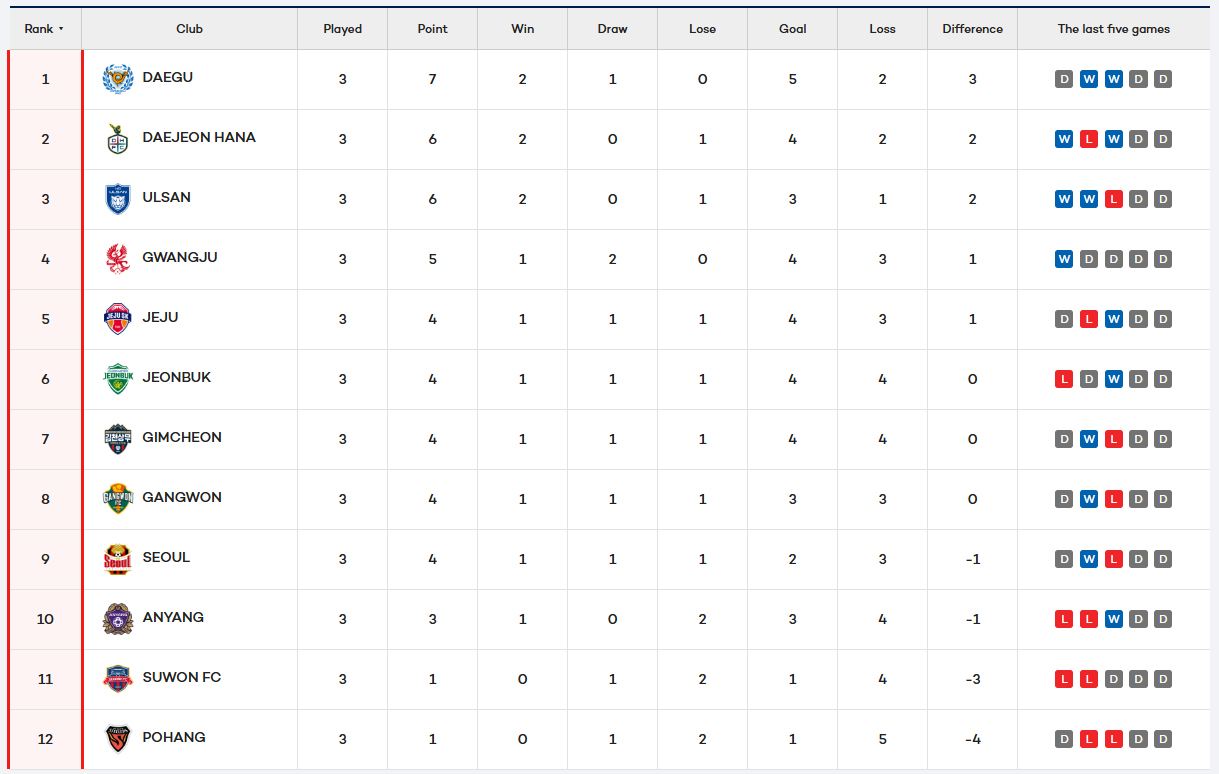Click the Difference column header
The height and width of the screenshot is (774, 1219).
972,29
